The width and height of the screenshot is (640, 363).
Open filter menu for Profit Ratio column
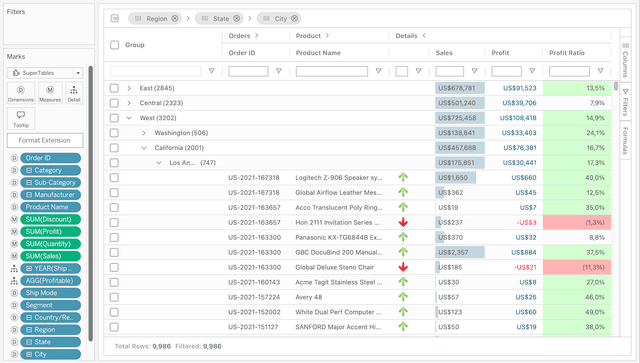click(x=600, y=71)
